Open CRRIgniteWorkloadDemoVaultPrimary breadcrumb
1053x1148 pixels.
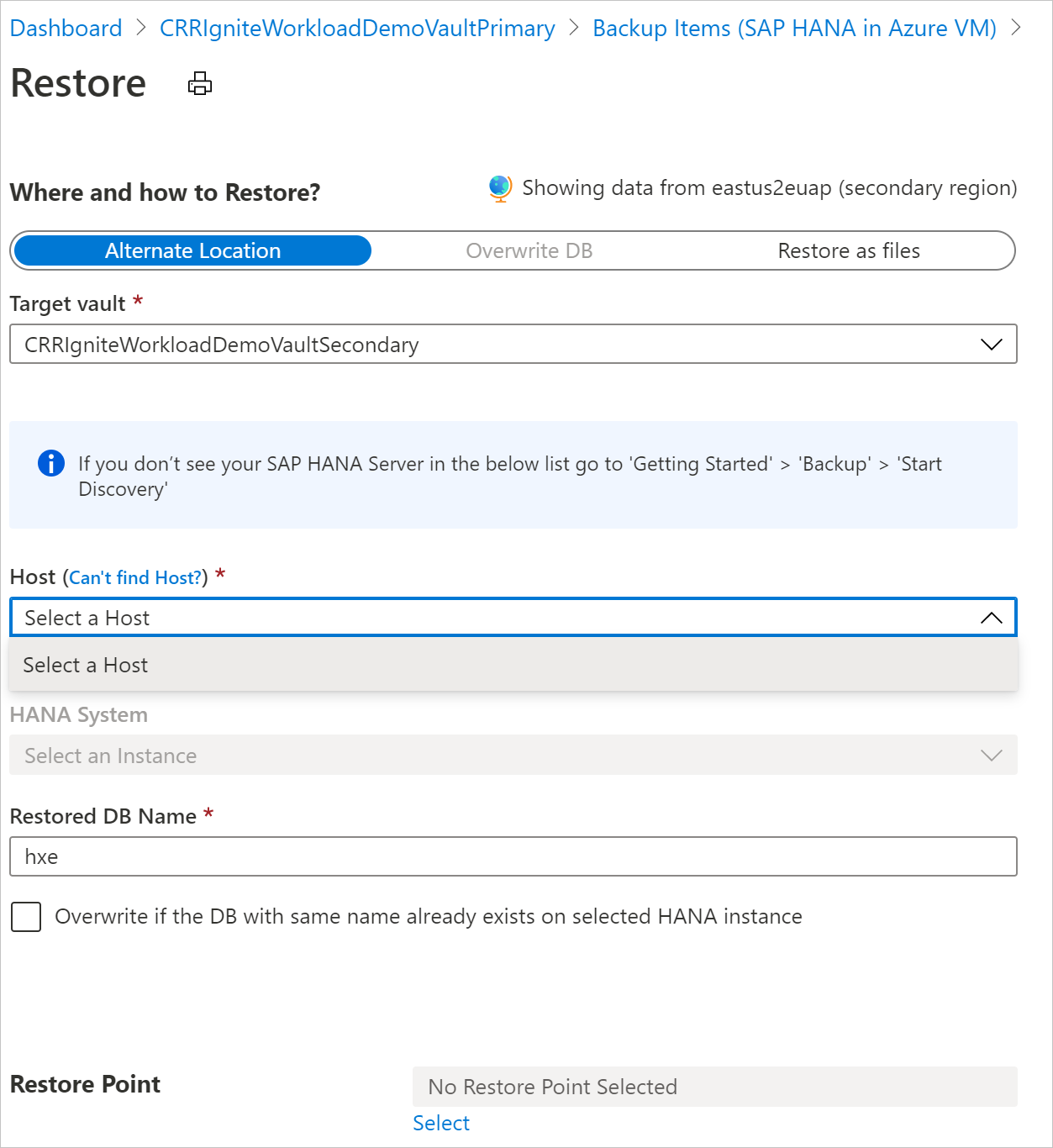[x=357, y=28]
